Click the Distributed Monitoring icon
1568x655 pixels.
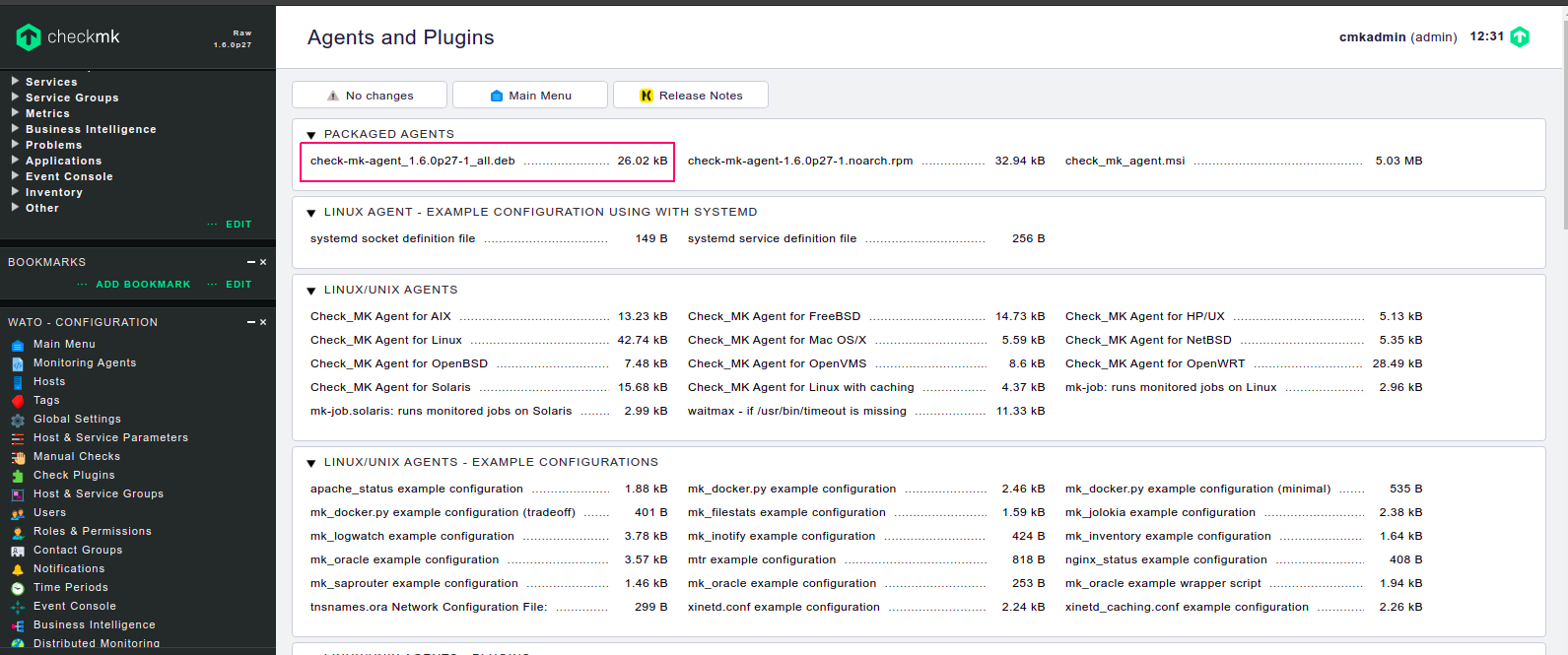18,644
